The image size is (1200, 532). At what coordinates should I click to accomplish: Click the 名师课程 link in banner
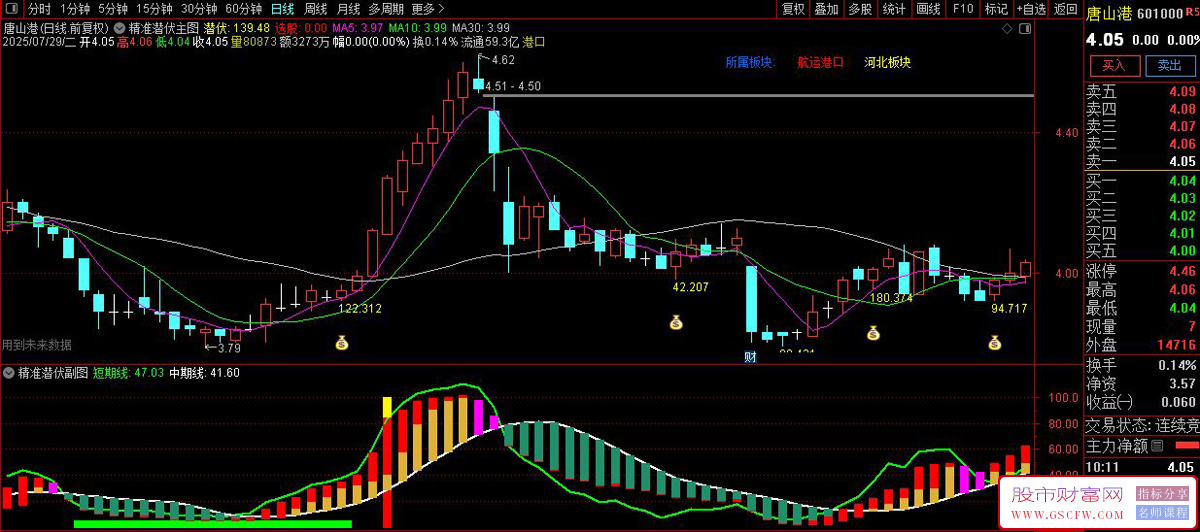pos(1163,513)
